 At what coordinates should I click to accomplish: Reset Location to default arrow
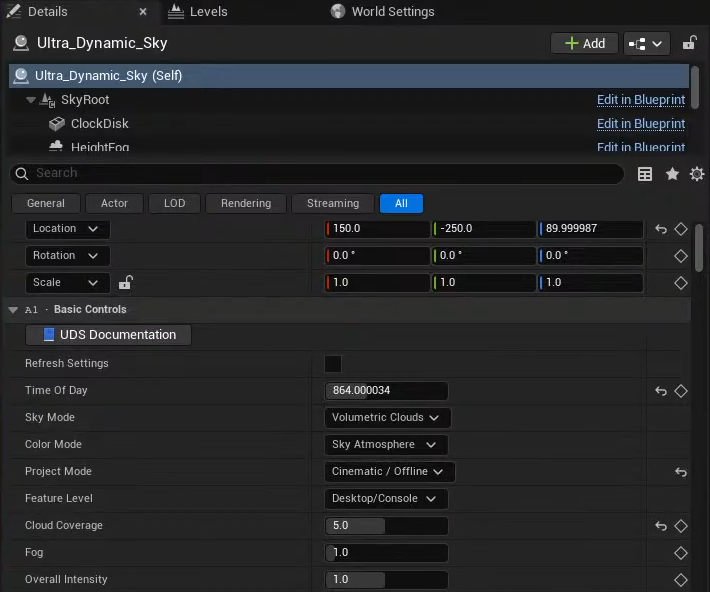661,229
